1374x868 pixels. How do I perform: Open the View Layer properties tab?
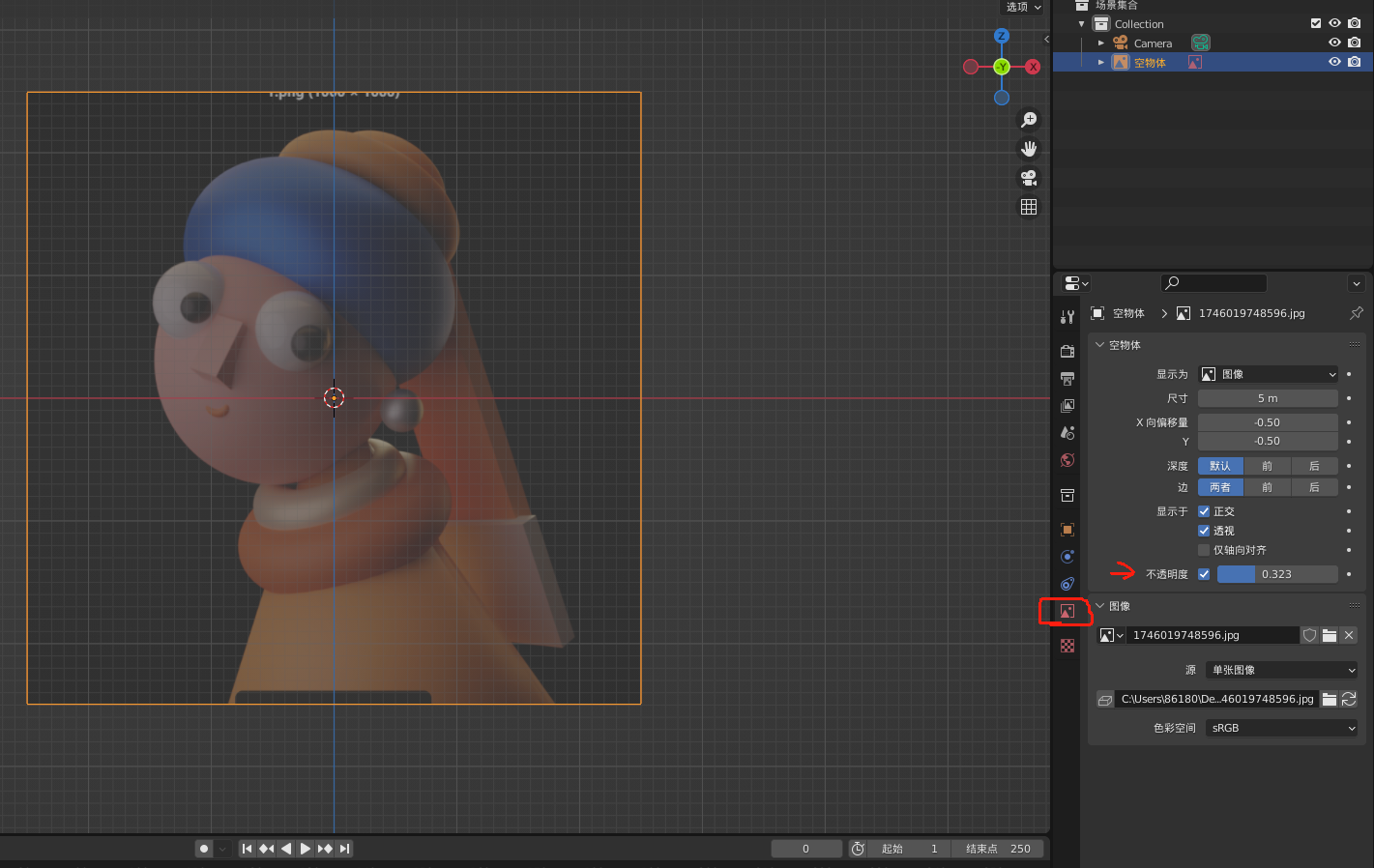(1067, 406)
